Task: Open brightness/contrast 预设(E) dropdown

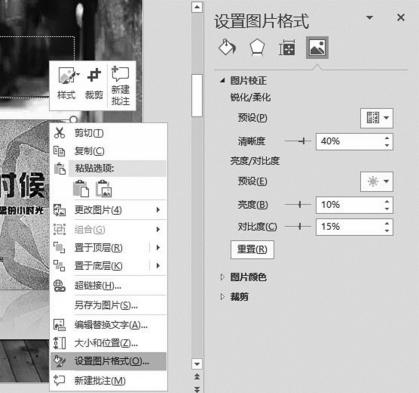Action: pos(377,181)
